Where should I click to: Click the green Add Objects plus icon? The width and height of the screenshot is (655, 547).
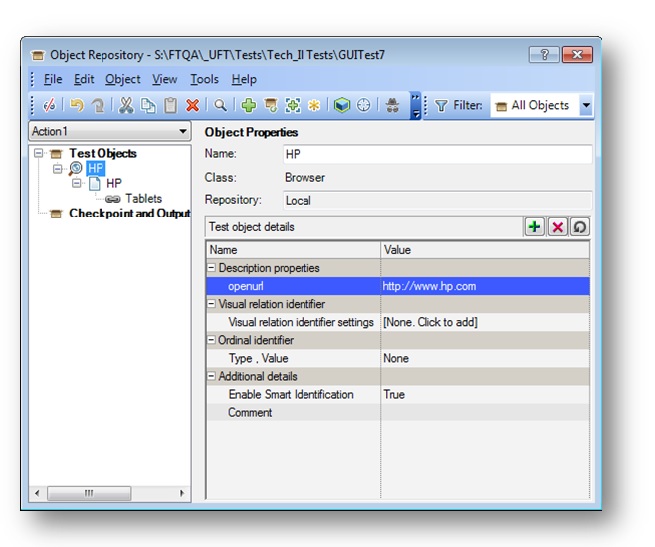pyautogui.click(x=249, y=106)
